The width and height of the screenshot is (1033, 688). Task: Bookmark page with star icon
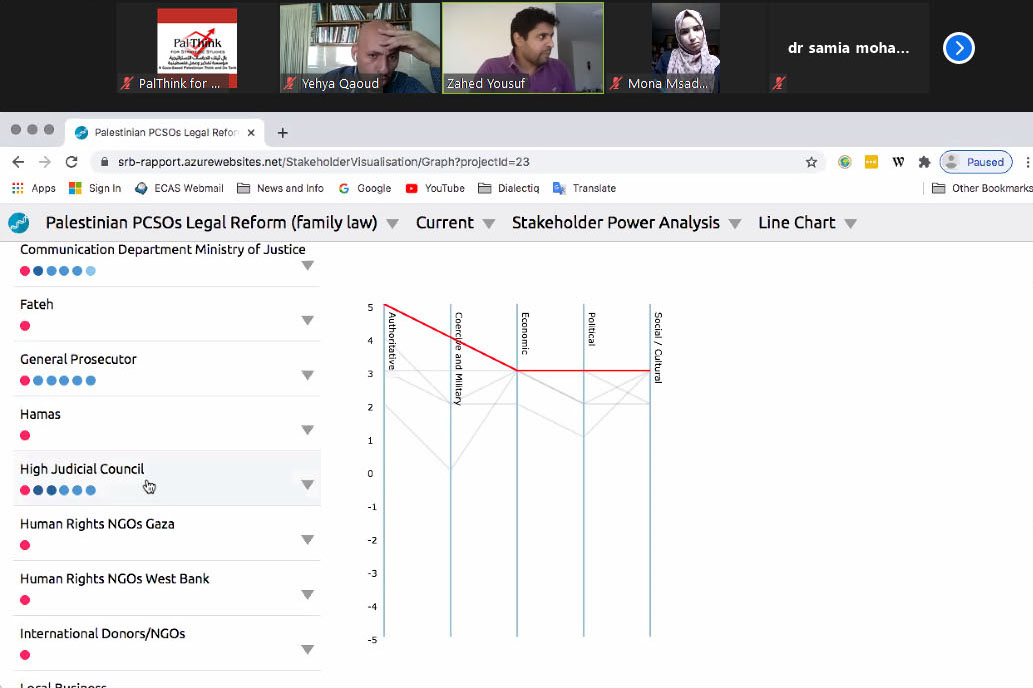[811, 162]
